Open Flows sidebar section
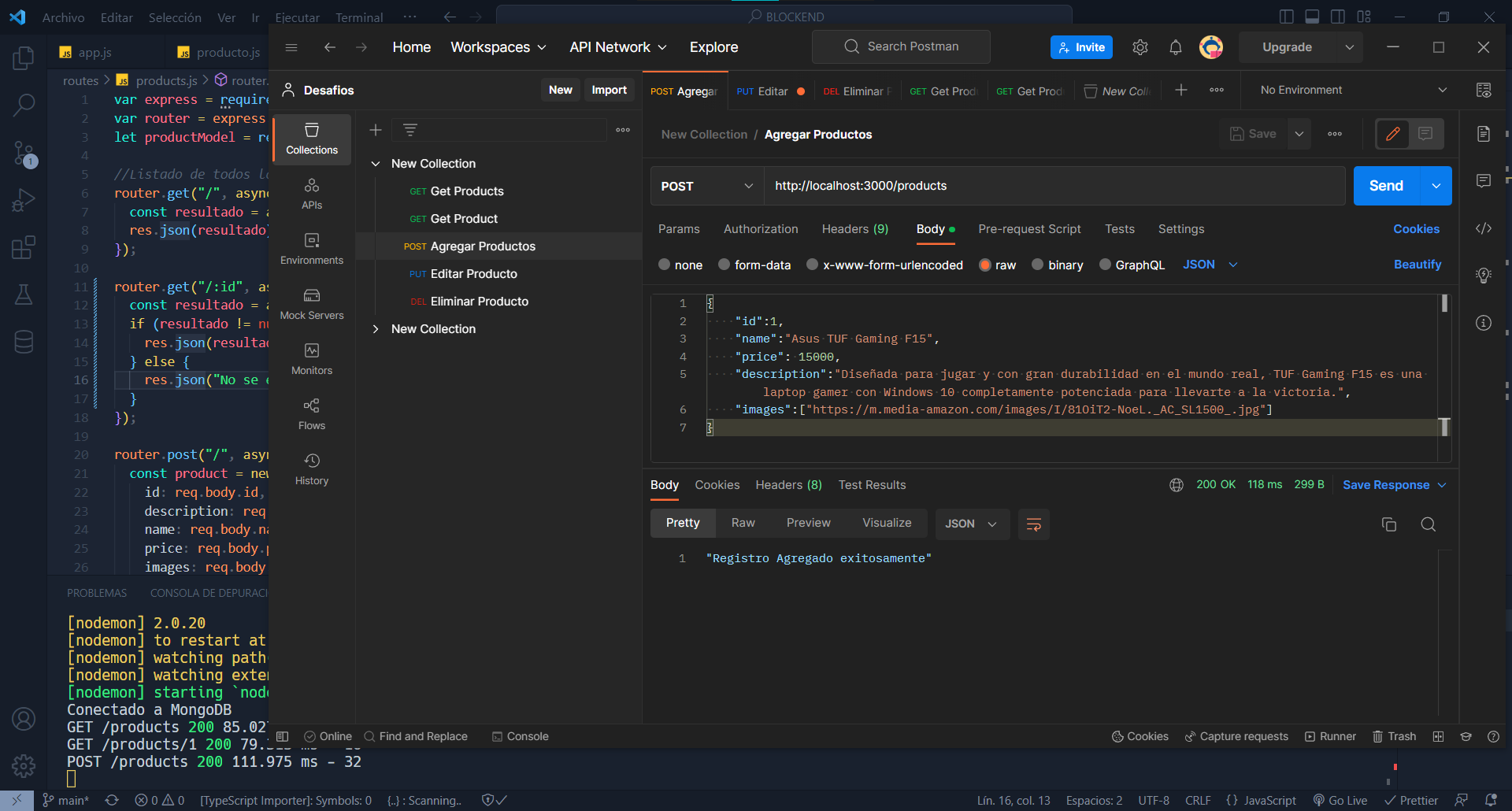The height and width of the screenshot is (811, 1512). (312, 414)
